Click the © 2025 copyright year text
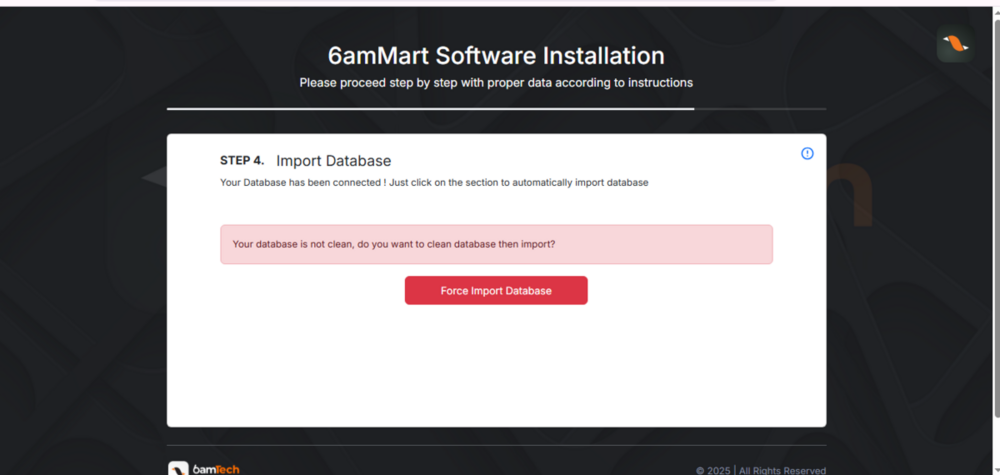Screen dimensions: 1000x475 tap(713, 470)
